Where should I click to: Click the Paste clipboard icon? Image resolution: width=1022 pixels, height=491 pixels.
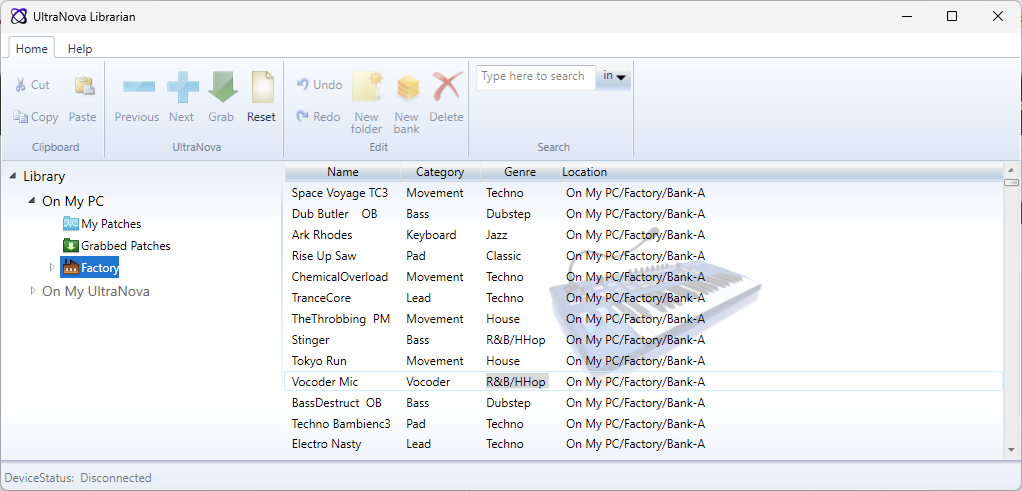83,89
